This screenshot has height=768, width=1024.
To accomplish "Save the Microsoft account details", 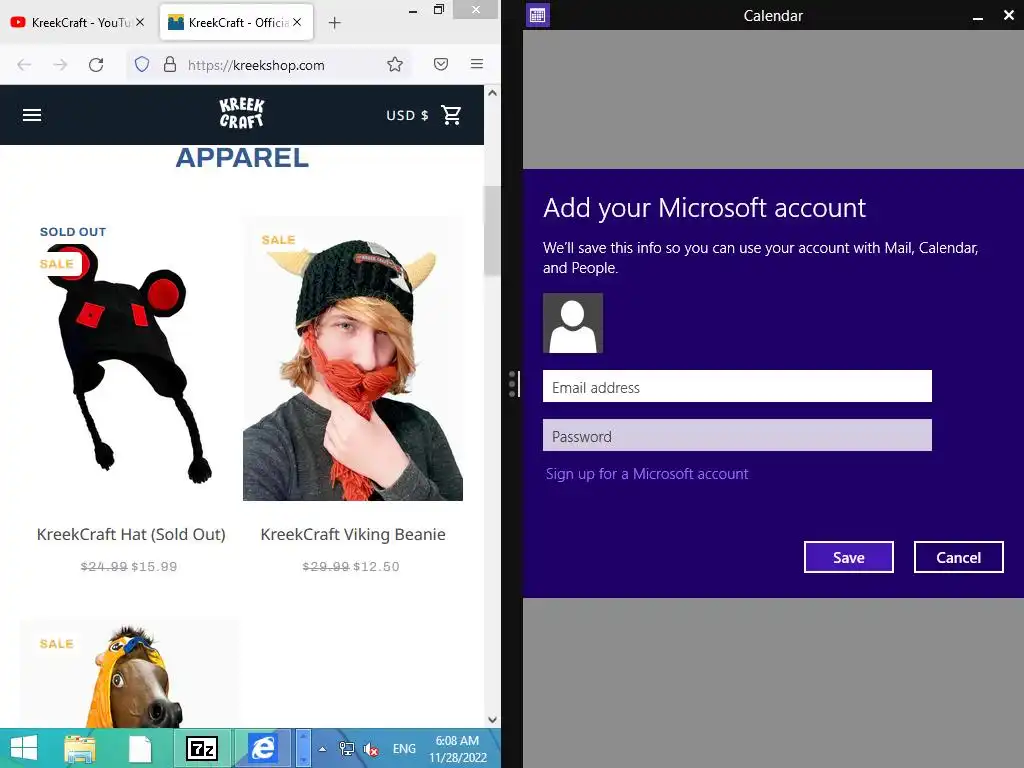I will click(848, 557).
